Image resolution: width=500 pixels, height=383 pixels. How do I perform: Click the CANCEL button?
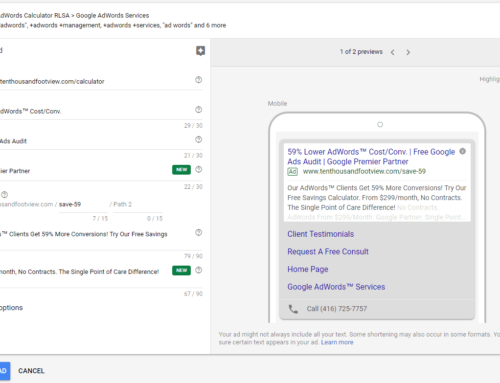(x=31, y=371)
